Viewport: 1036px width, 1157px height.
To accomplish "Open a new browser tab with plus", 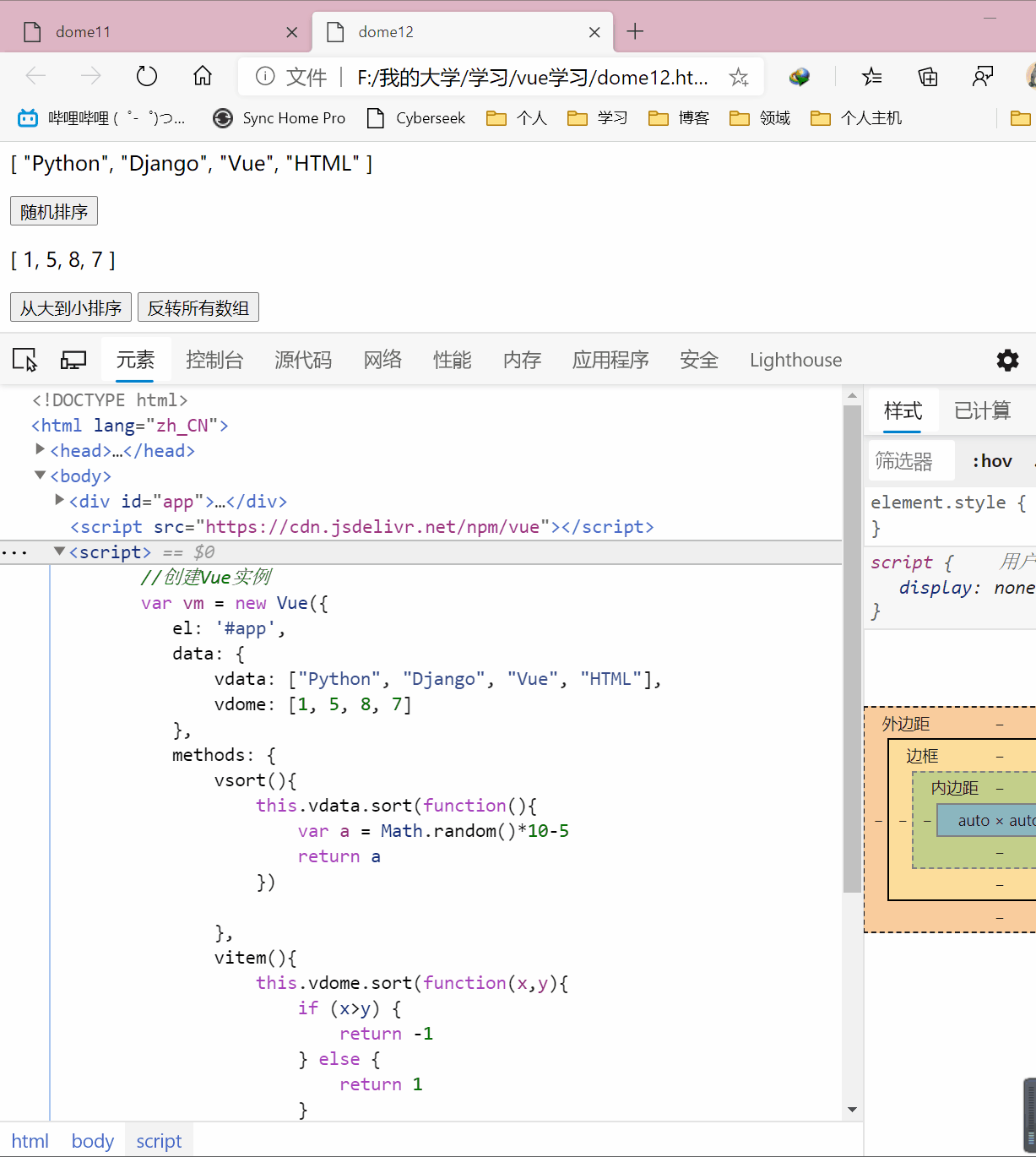I will coord(635,31).
